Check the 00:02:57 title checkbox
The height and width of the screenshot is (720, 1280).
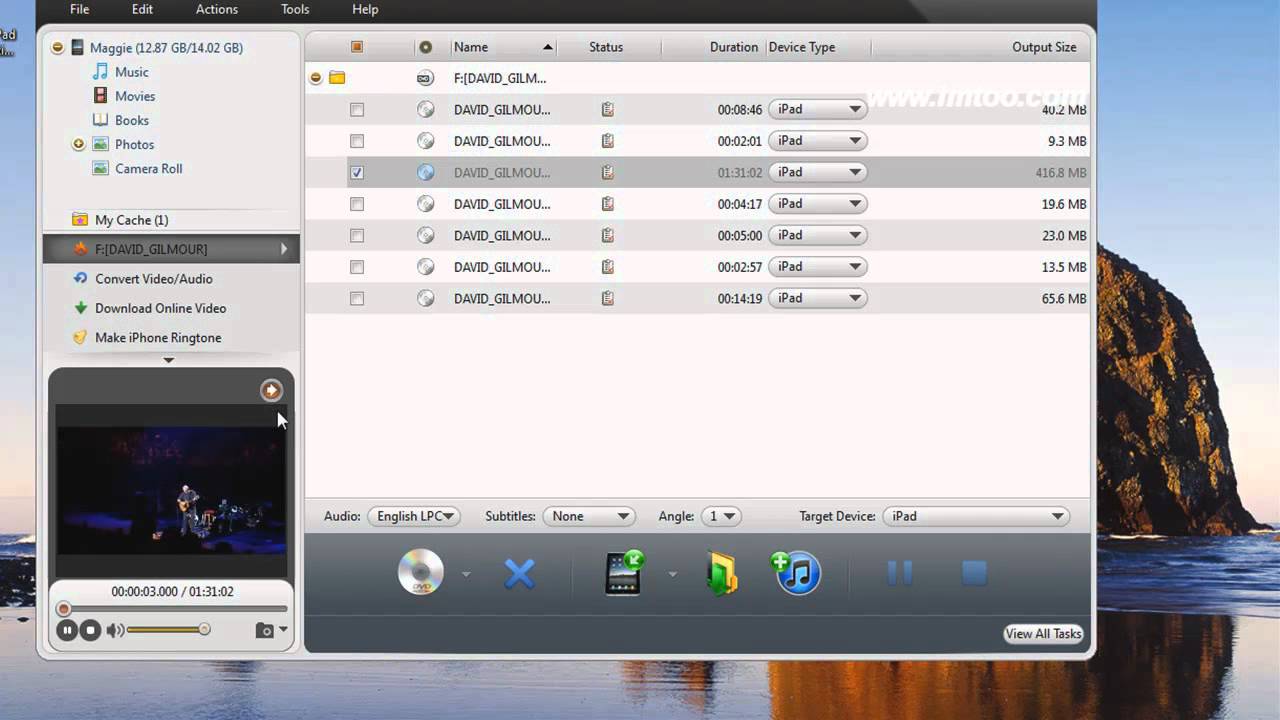(357, 267)
